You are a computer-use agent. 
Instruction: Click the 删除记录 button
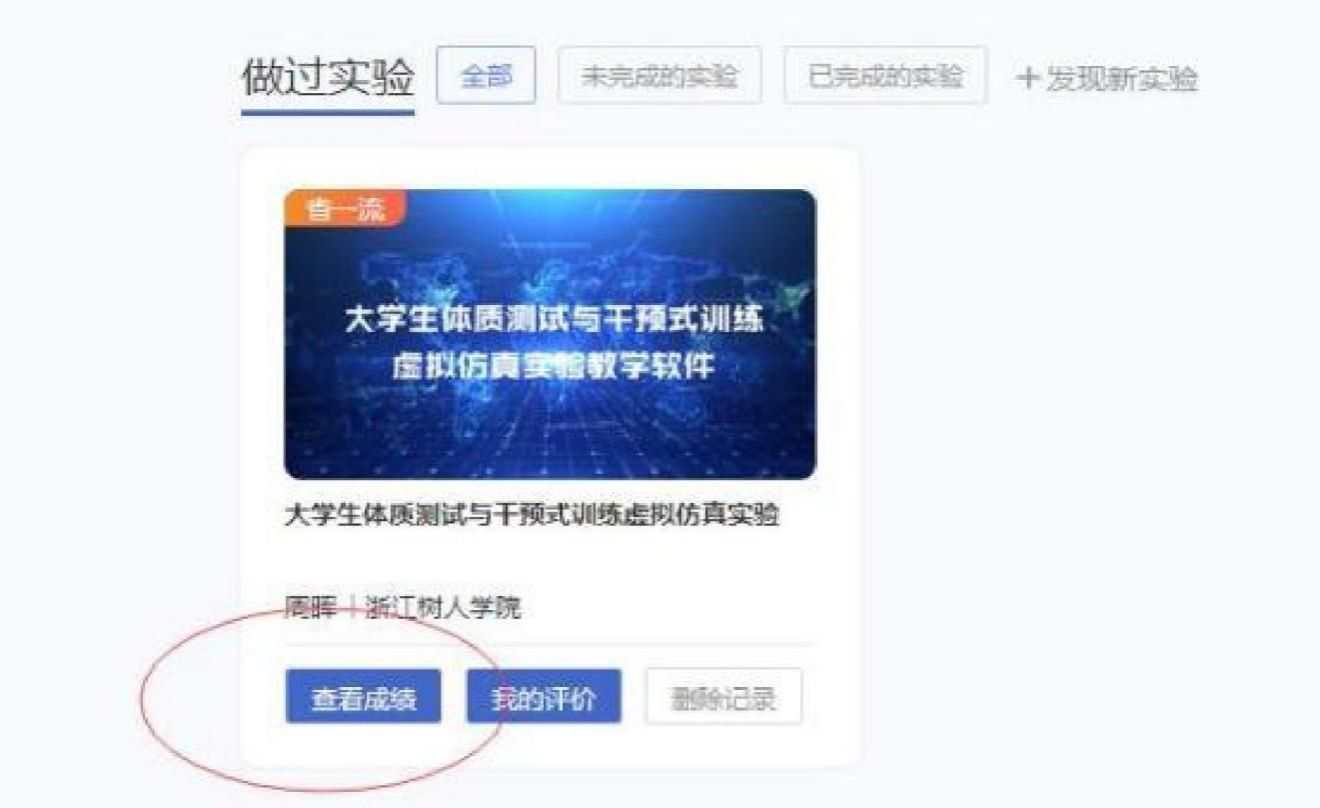724,696
